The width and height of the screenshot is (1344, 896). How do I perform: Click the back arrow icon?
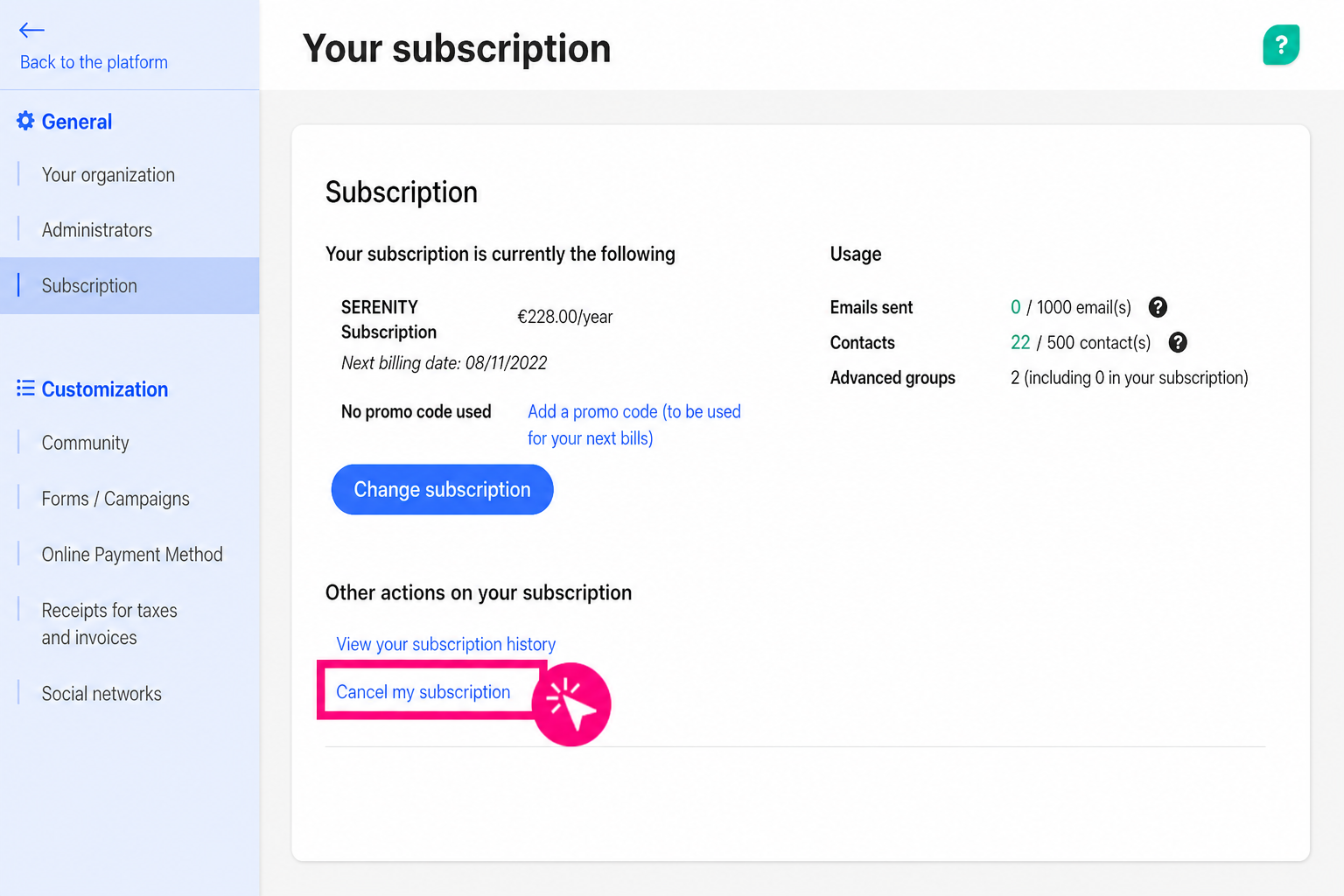click(x=31, y=31)
